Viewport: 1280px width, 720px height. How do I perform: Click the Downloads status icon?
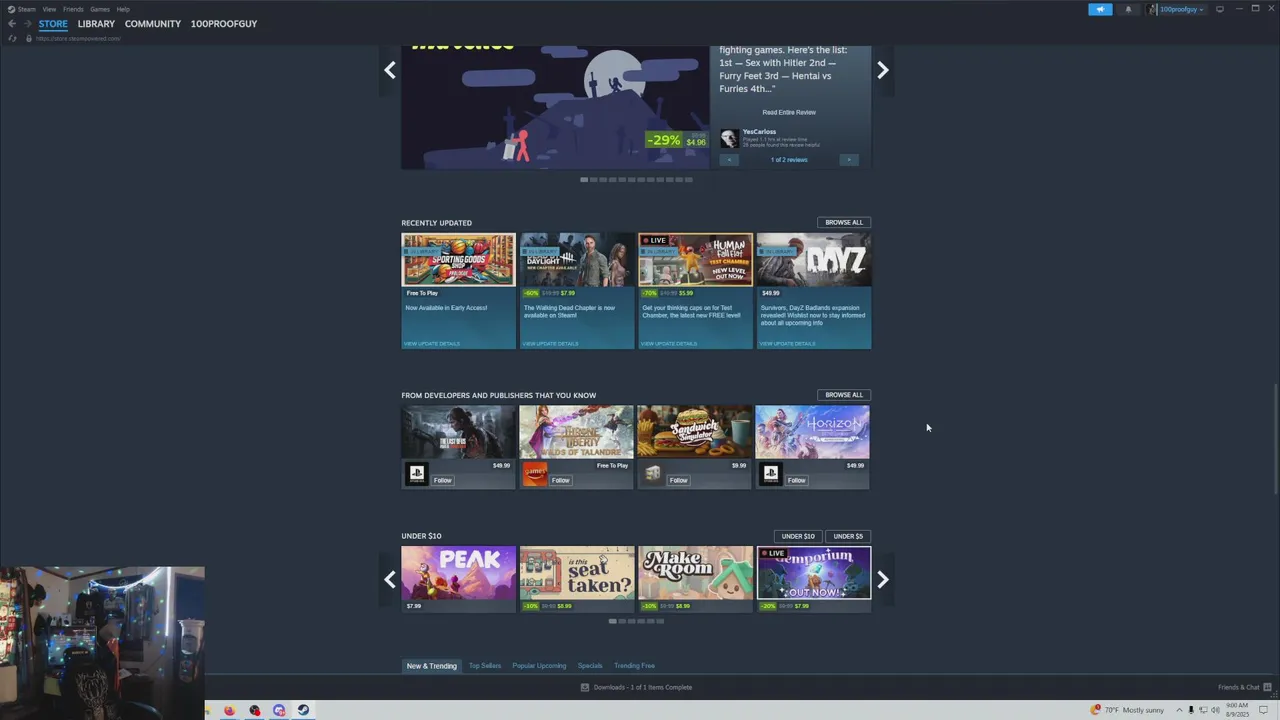tap(585, 687)
